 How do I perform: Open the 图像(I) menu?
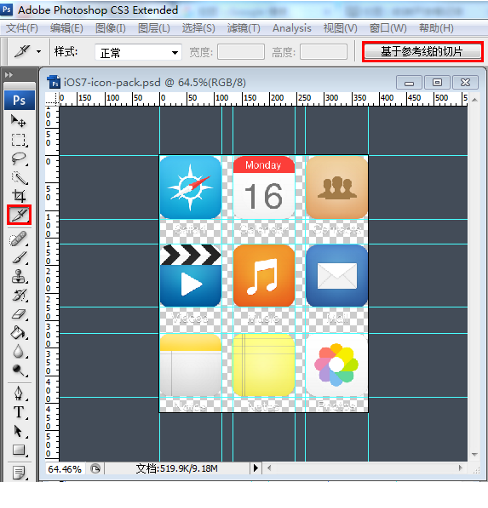tap(110, 28)
